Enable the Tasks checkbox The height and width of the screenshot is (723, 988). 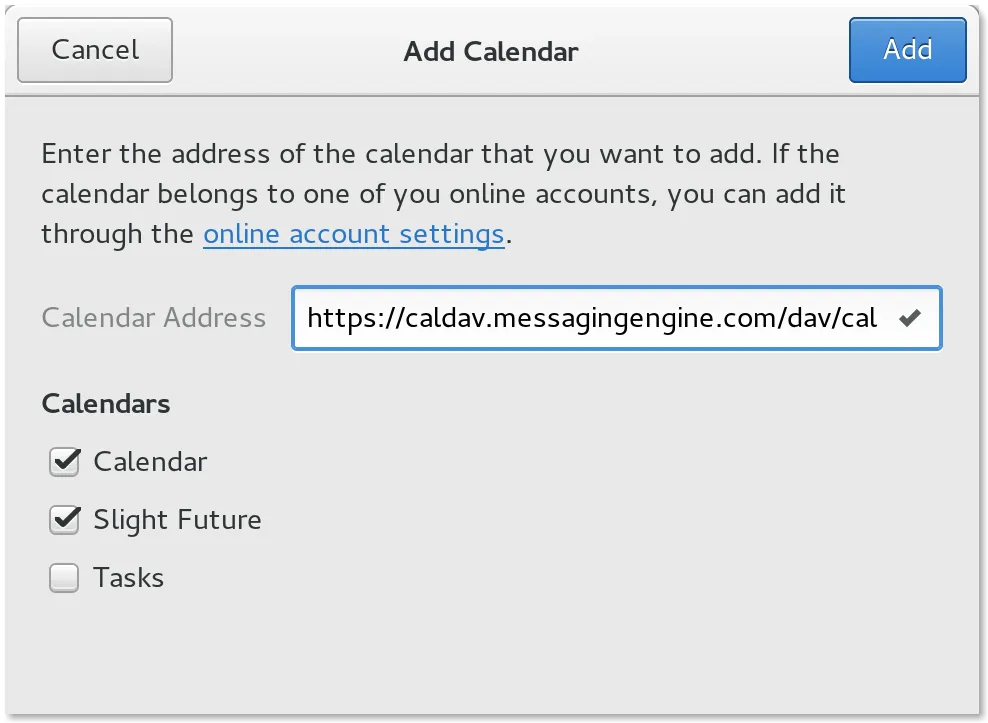pyautogui.click(x=64, y=578)
